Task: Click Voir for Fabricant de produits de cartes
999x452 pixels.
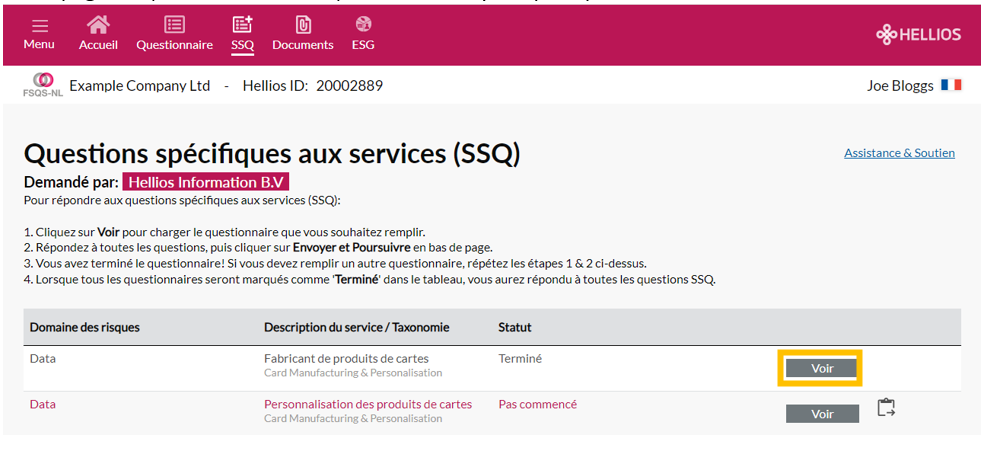Action: click(822, 368)
